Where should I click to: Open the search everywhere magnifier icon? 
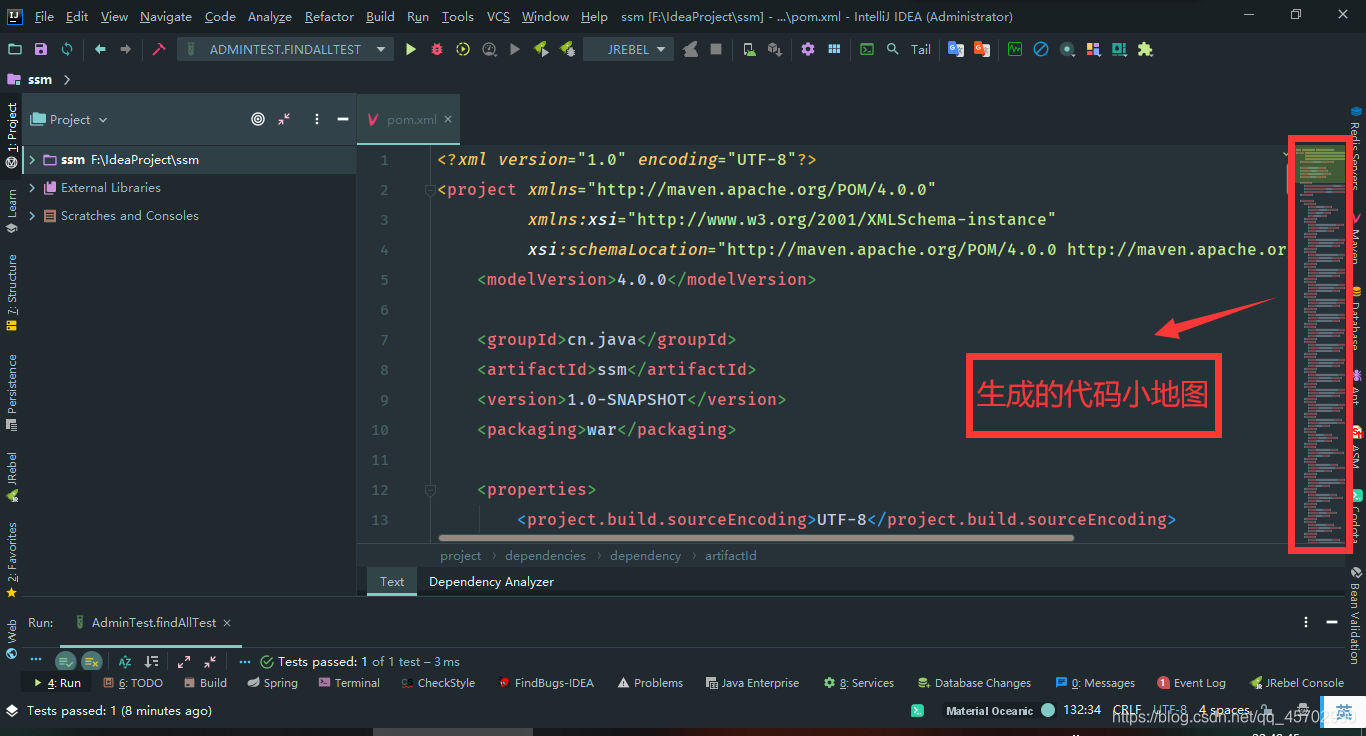(x=893, y=49)
